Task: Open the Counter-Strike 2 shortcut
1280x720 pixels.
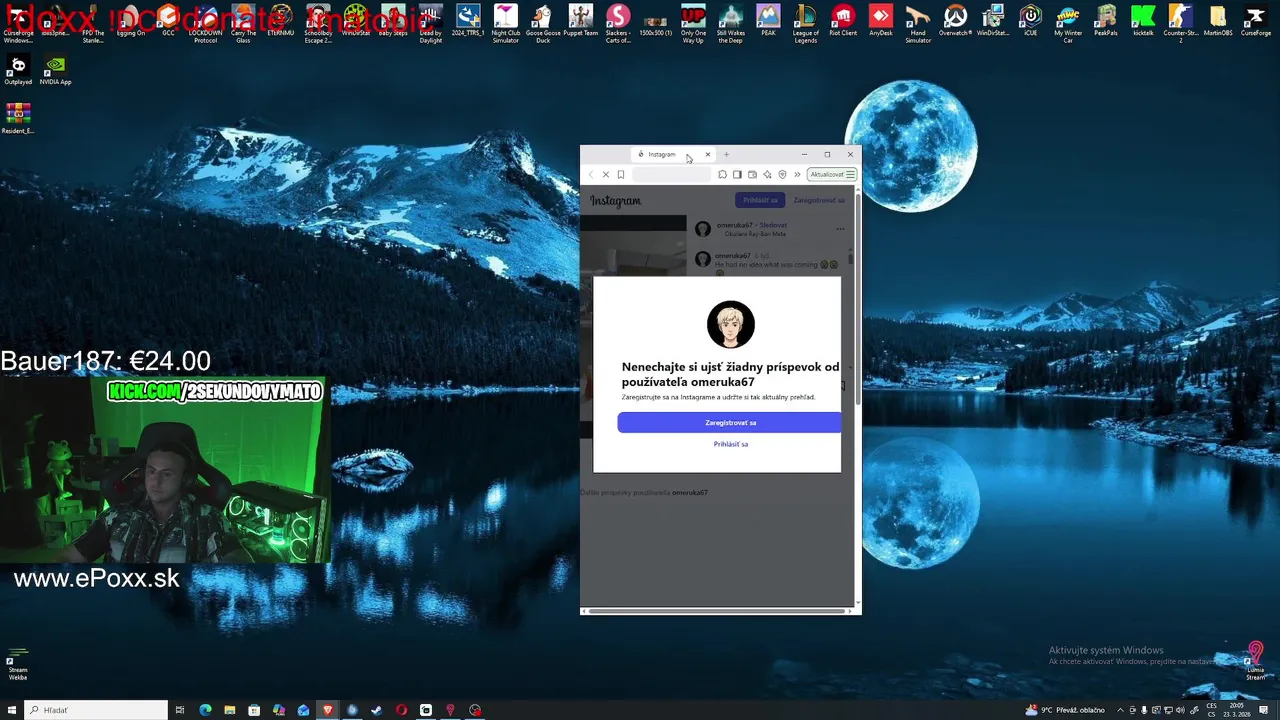Action: [x=1180, y=24]
